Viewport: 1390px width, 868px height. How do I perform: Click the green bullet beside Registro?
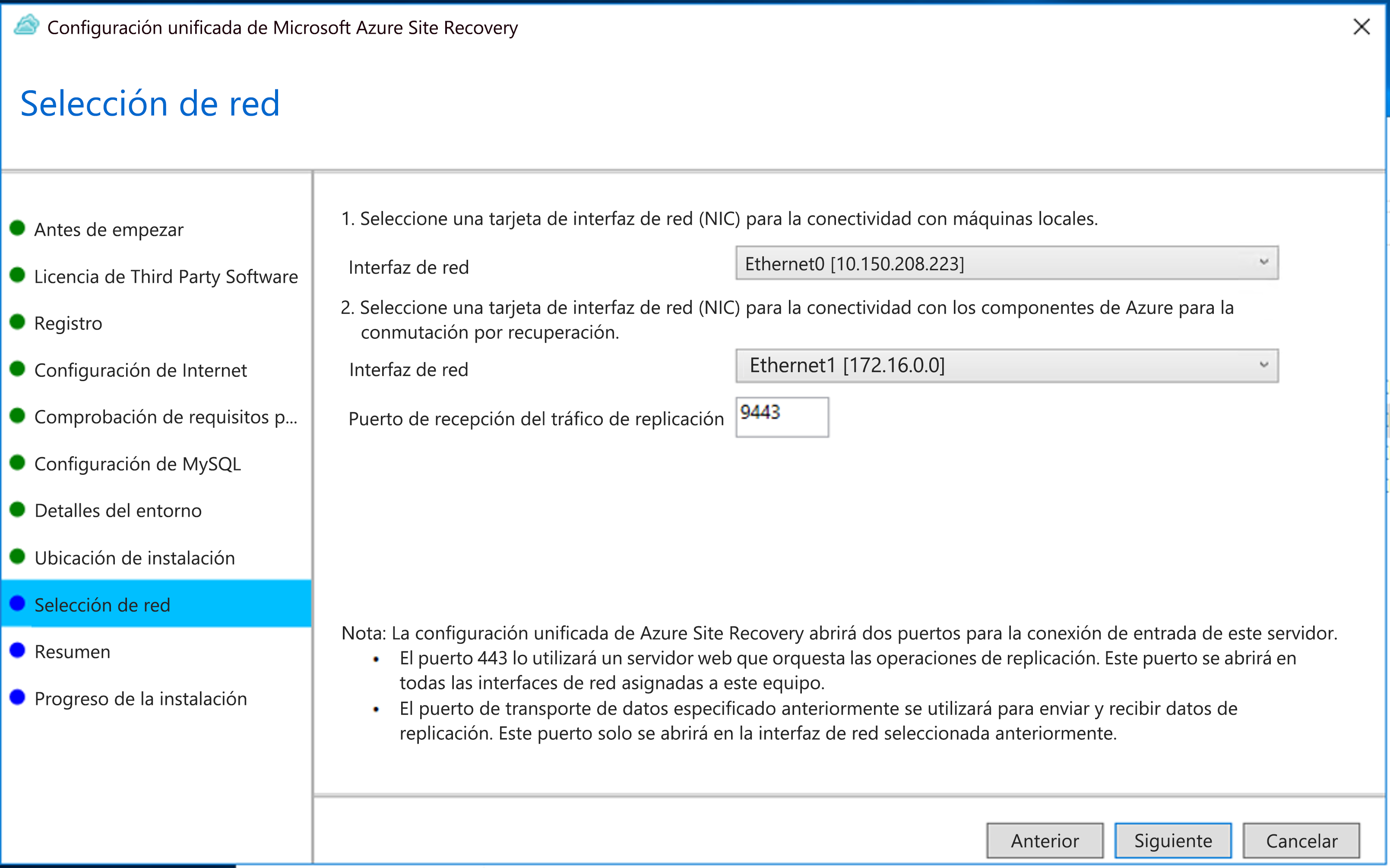point(17,322)
